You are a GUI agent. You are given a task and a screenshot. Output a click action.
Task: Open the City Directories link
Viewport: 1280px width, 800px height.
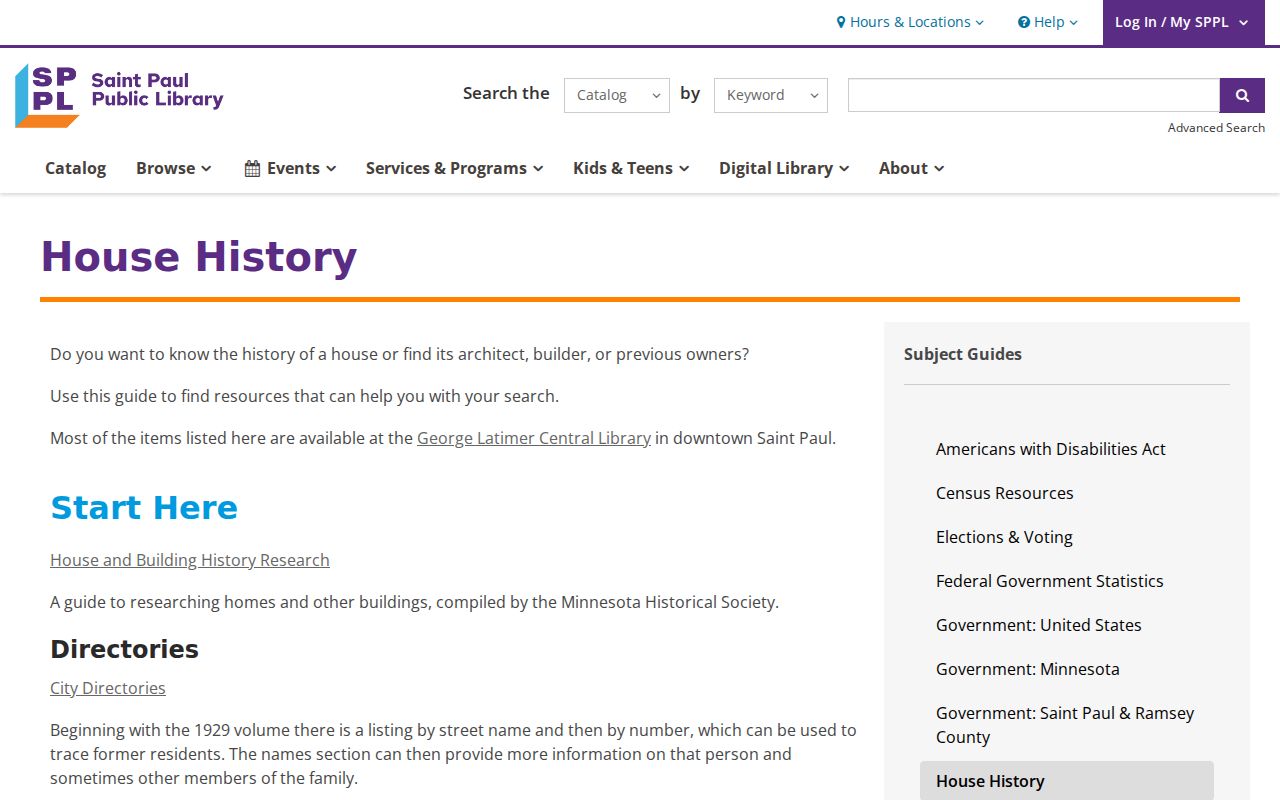tap(108, 688)
